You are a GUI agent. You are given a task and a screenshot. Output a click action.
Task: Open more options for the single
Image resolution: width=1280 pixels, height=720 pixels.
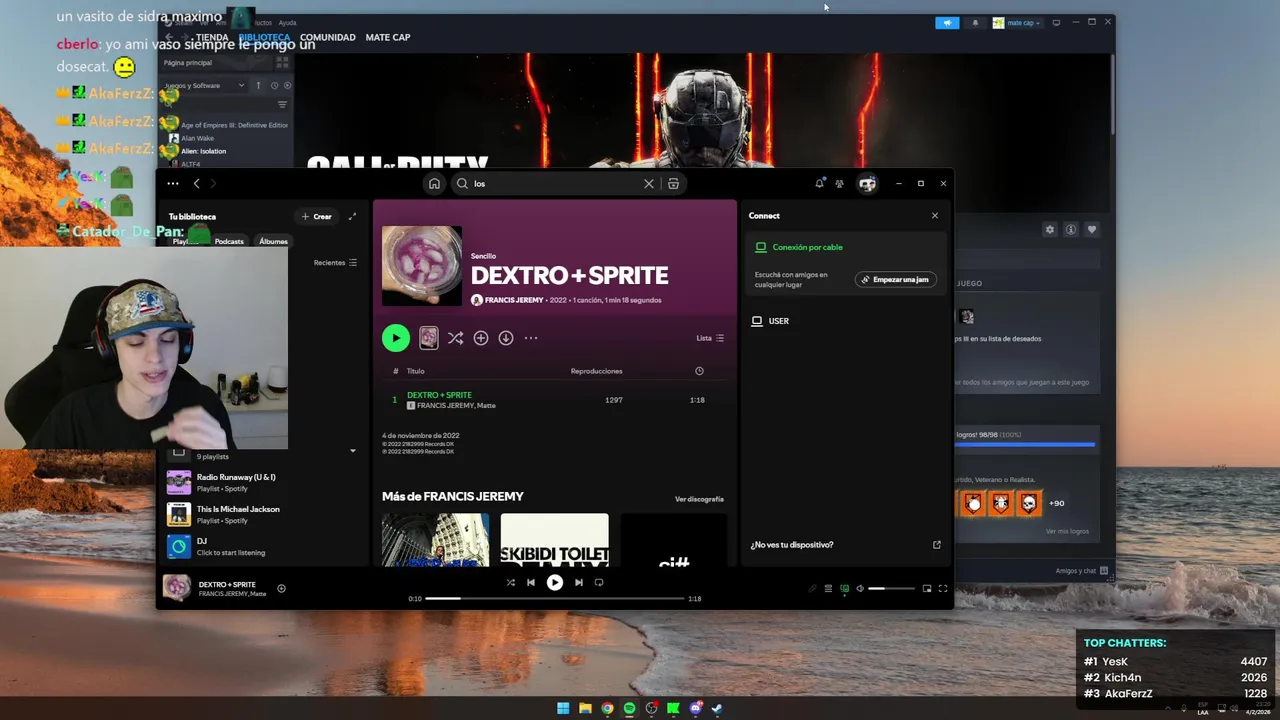pos(531,338)
